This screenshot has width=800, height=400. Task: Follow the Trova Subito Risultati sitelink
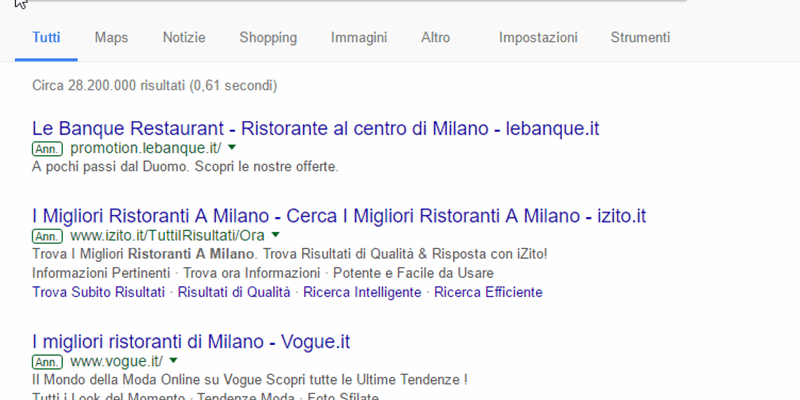pyautogui.click(x=98, y=292)
